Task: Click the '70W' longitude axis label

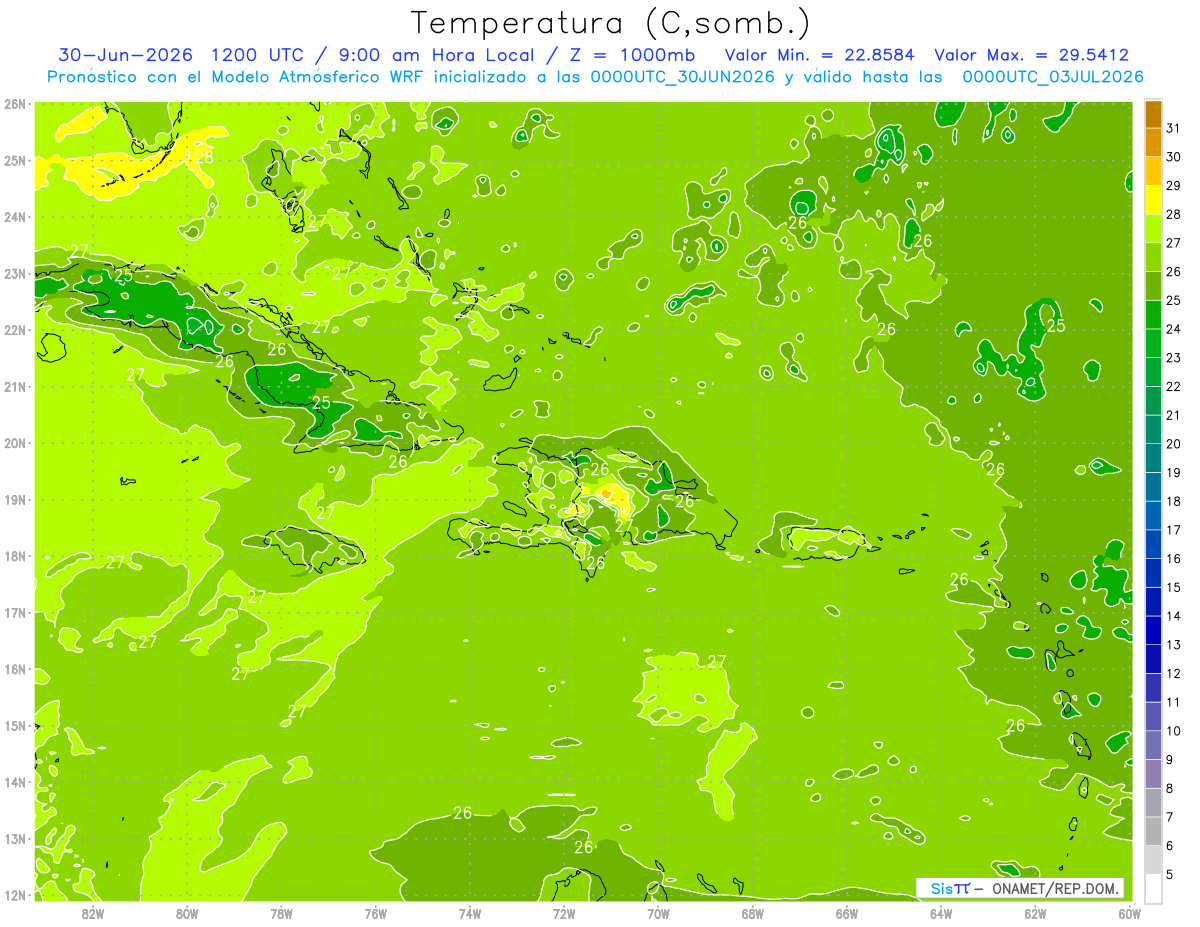Action: 658,913
